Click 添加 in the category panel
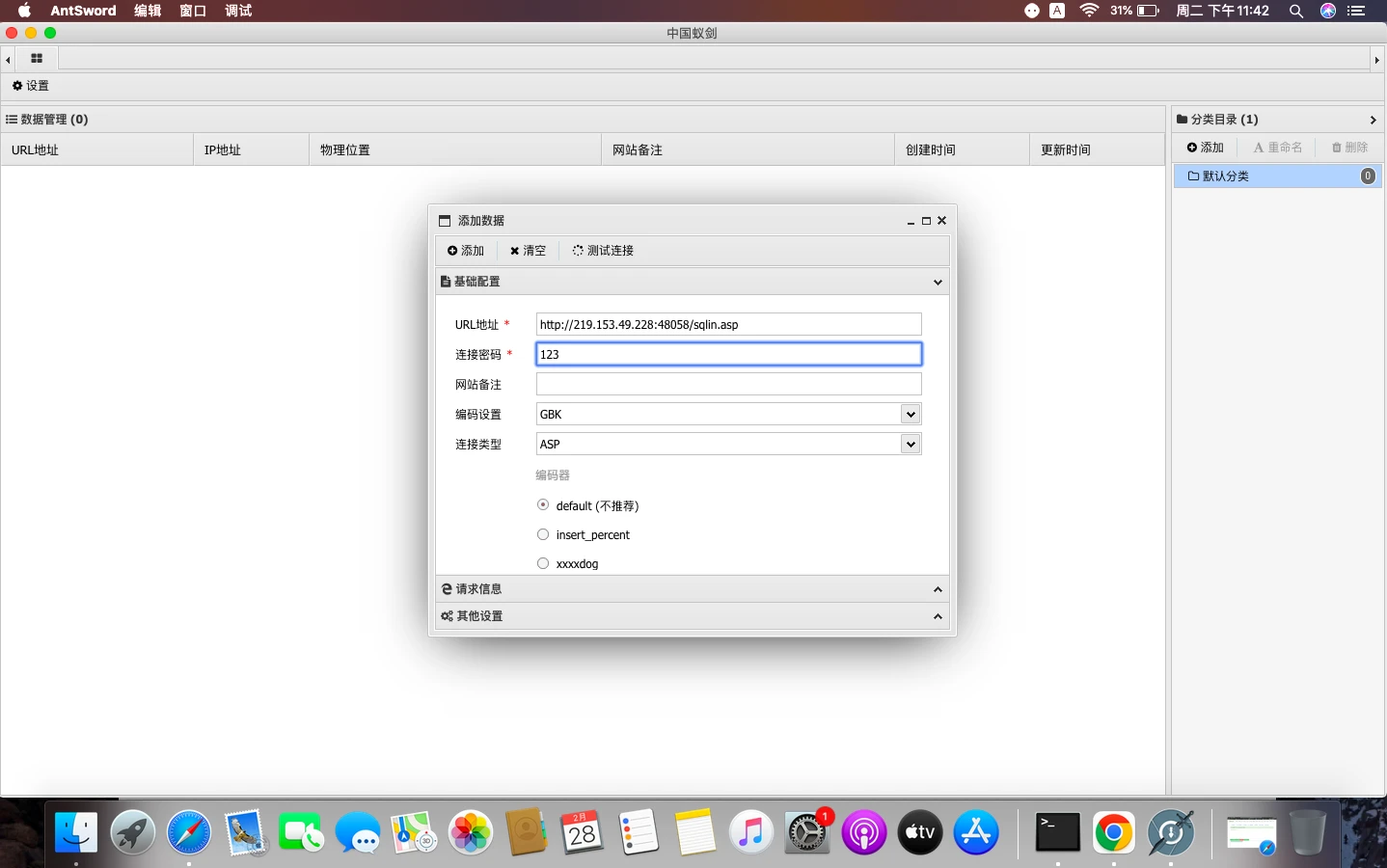Viewport: 1387px width, 868px height. [1206, 148]
